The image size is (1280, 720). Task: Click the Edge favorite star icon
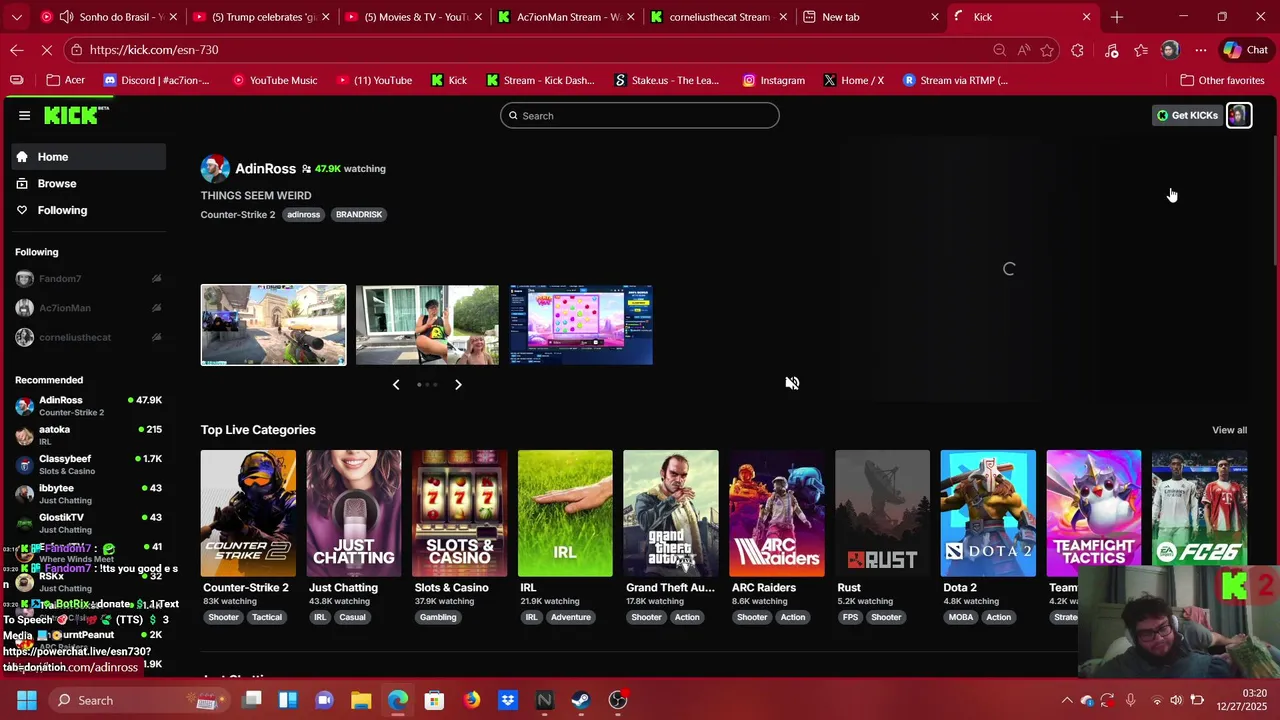1047,50
